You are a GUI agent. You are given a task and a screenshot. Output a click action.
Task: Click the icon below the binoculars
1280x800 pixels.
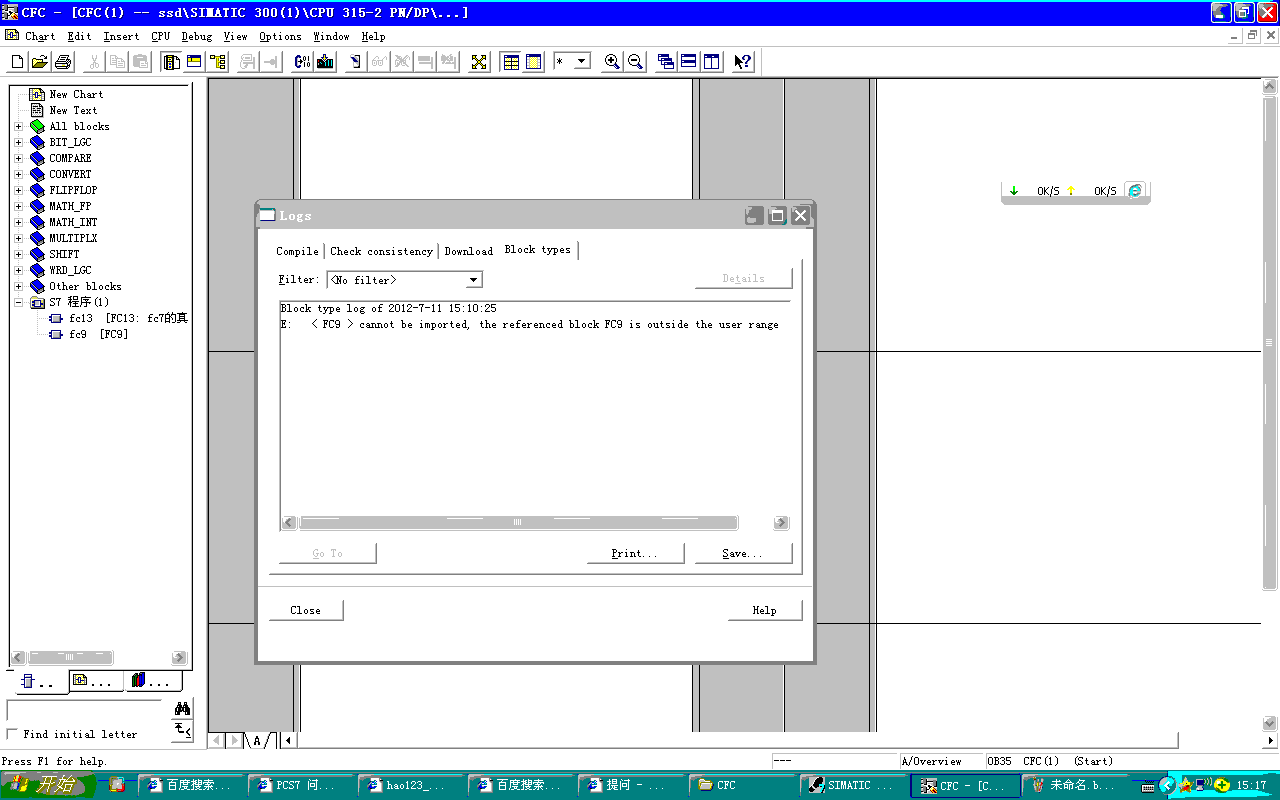[x=182, y=730]
